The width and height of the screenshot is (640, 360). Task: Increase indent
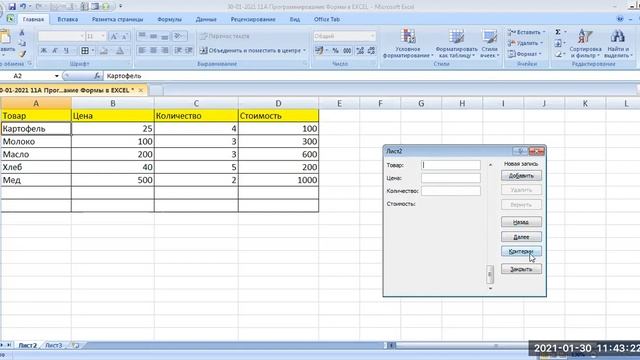[x=189, y=51]
